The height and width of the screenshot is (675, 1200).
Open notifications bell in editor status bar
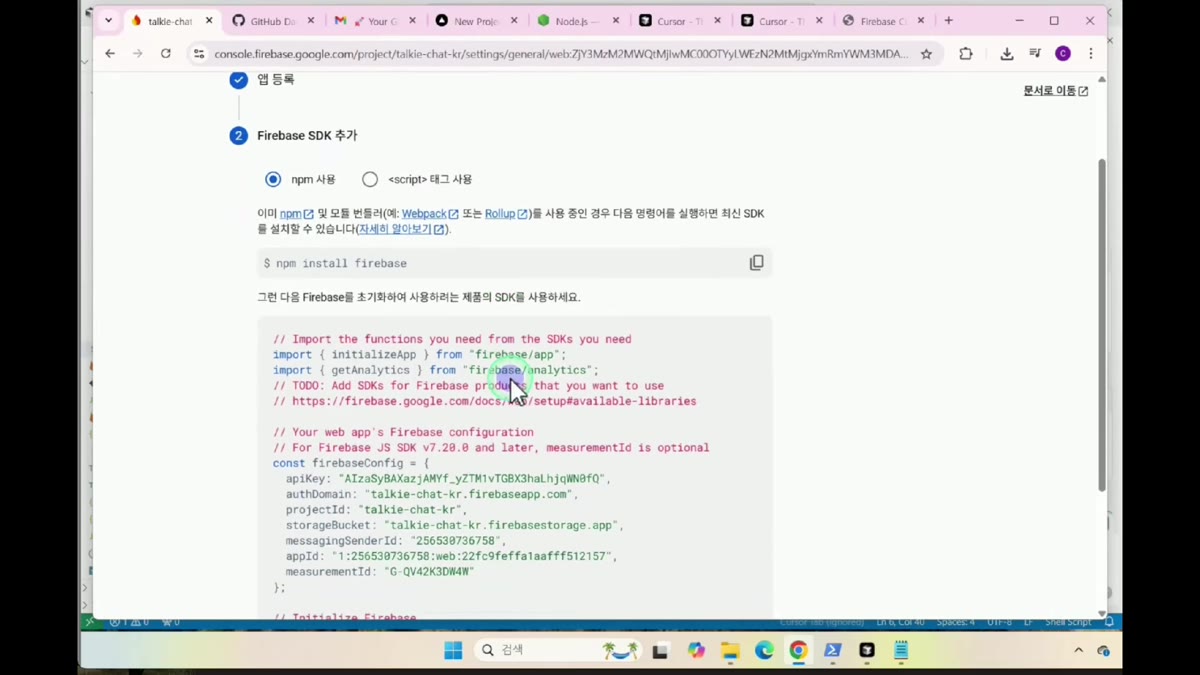click(1109, 622)
